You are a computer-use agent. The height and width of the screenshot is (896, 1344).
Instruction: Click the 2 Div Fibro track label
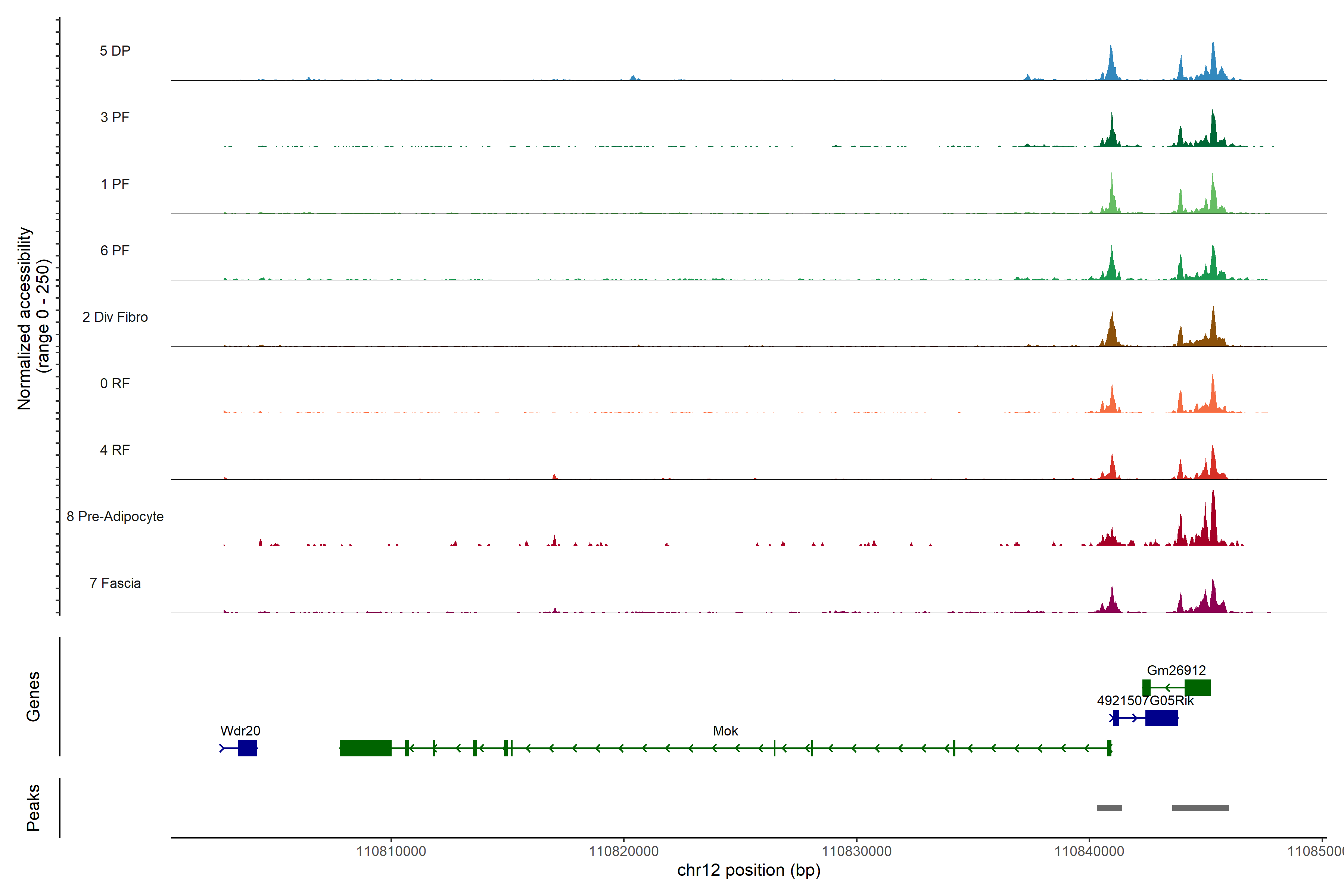[115, 317]
